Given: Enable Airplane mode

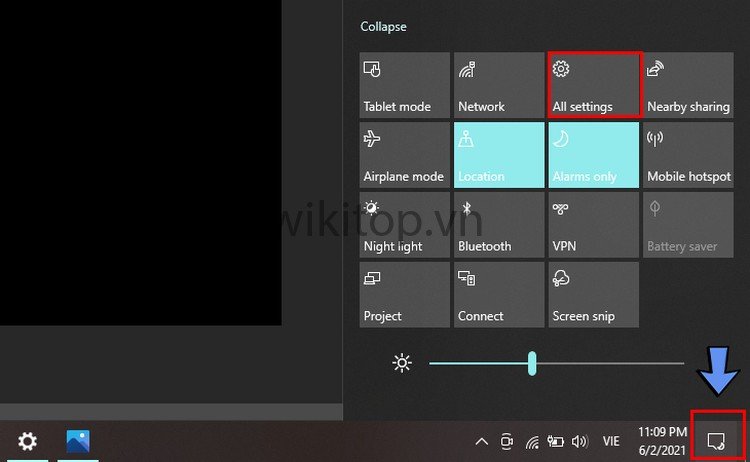Looking at the screenshot, I should 404,155.
